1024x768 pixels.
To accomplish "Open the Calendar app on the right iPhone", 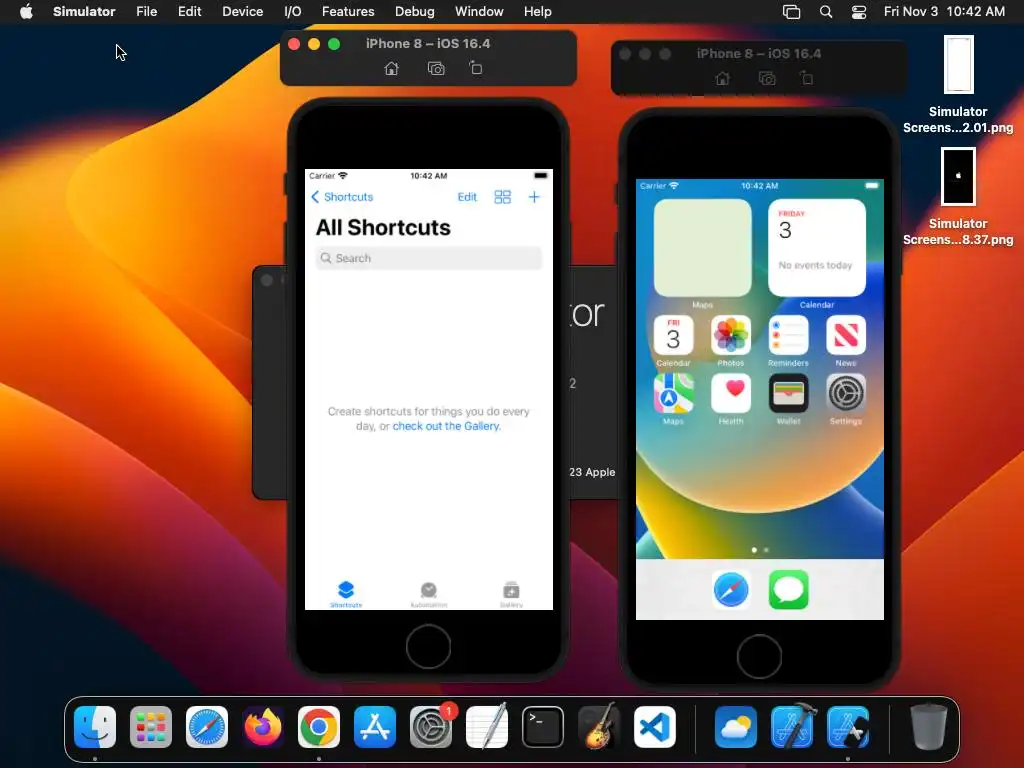I will [673, 336].
